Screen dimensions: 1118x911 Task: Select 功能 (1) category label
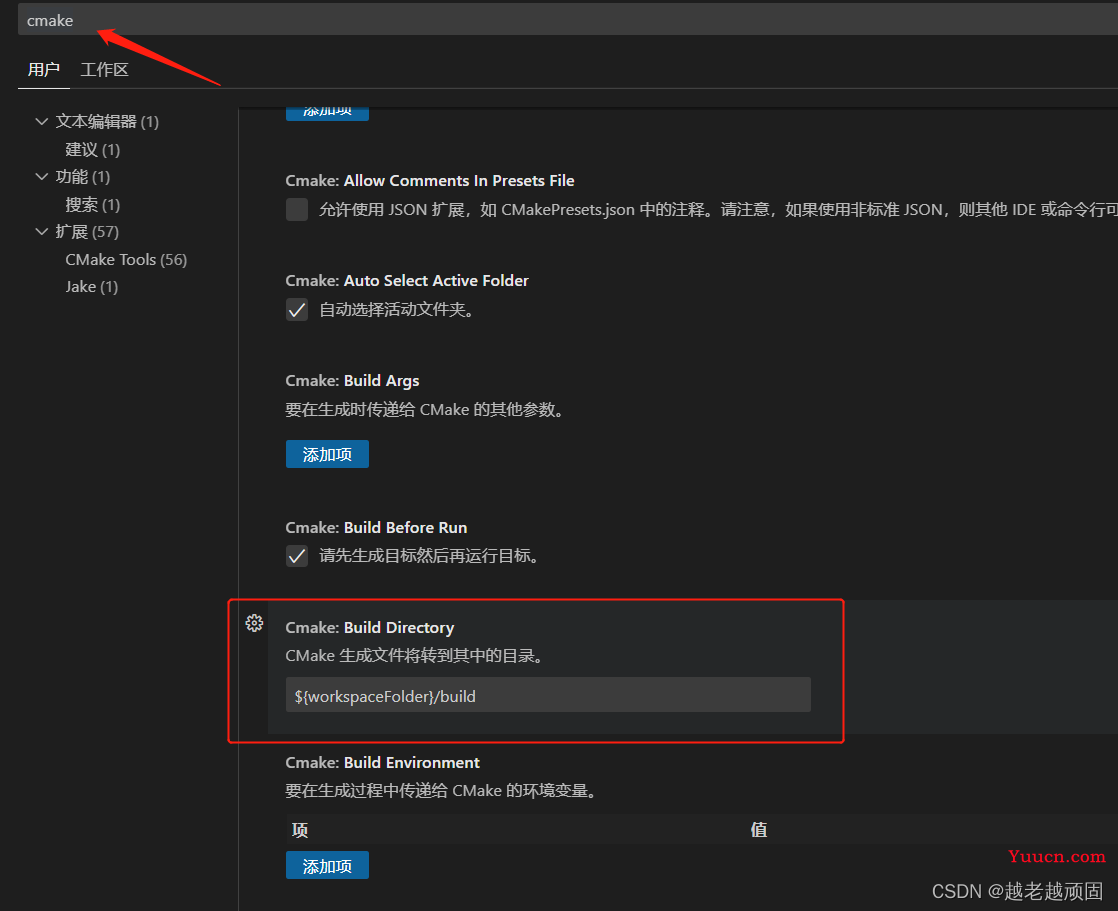click(x=83, y=177)
